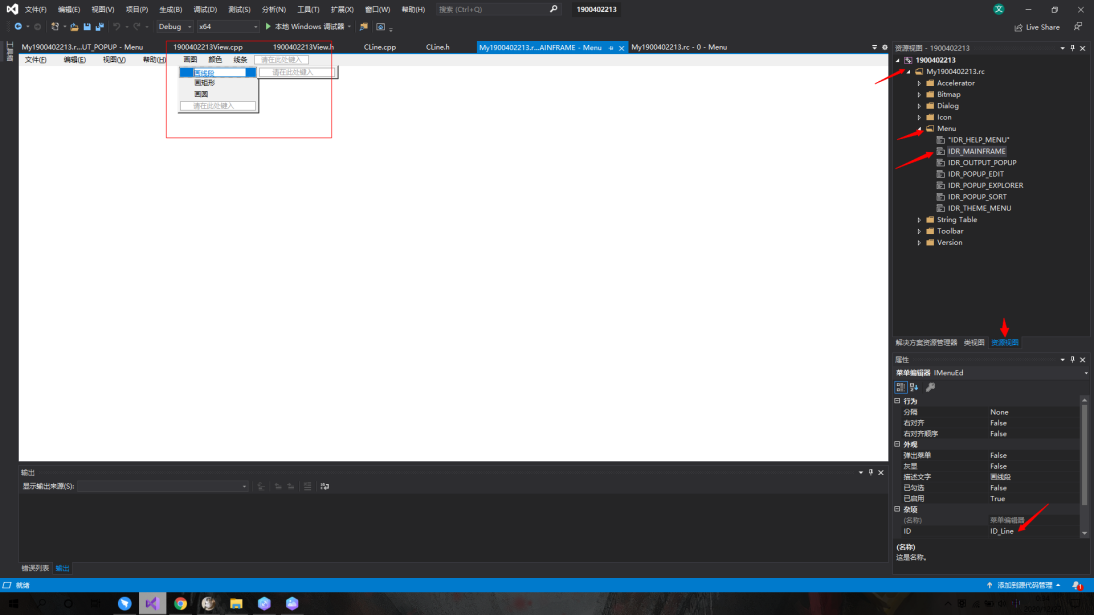Click the undo arrow icon

point(117,27)
